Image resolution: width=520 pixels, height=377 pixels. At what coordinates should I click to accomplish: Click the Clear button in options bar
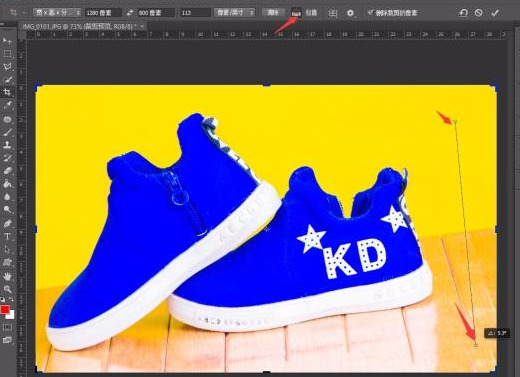[273, 13]
